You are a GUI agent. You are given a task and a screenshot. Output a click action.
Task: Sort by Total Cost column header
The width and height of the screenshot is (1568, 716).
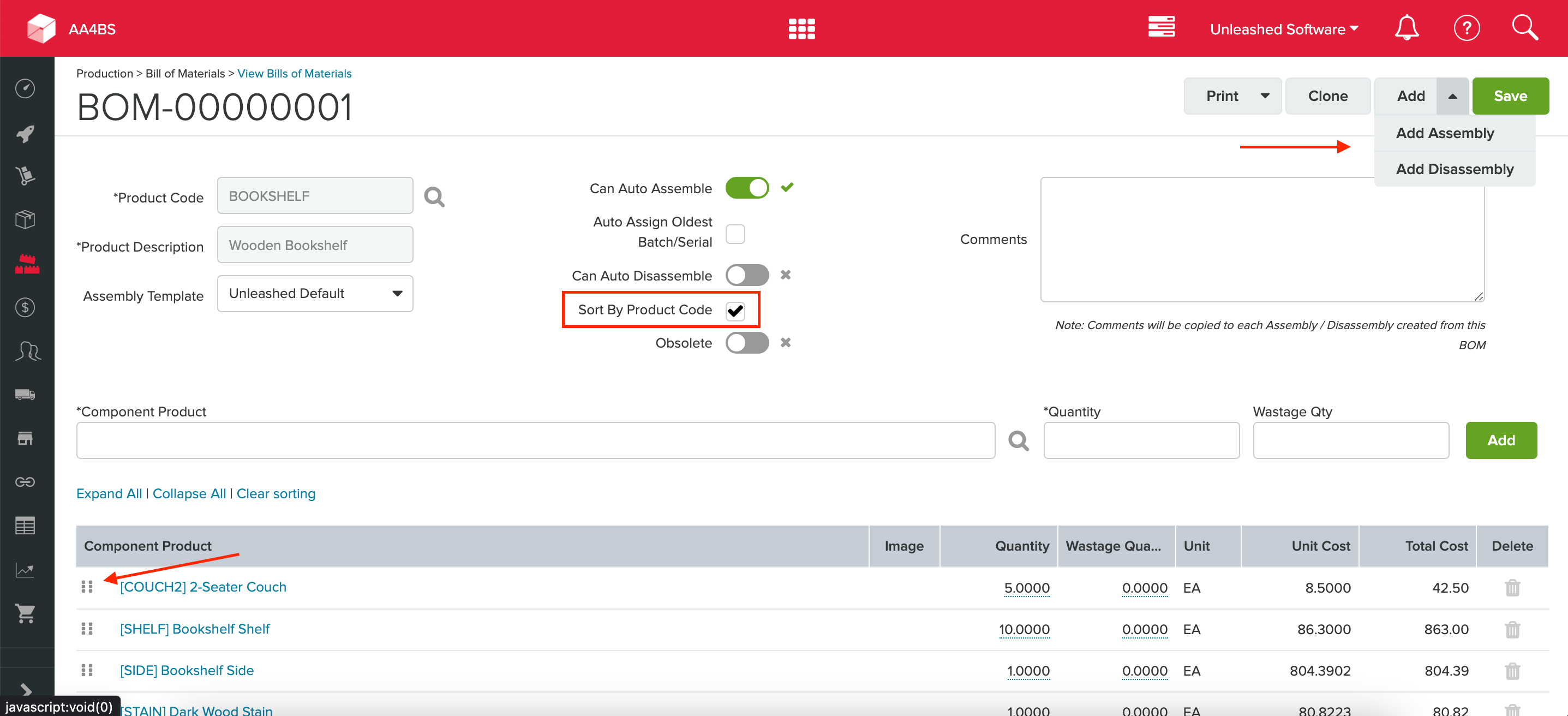coord(1417,546)
